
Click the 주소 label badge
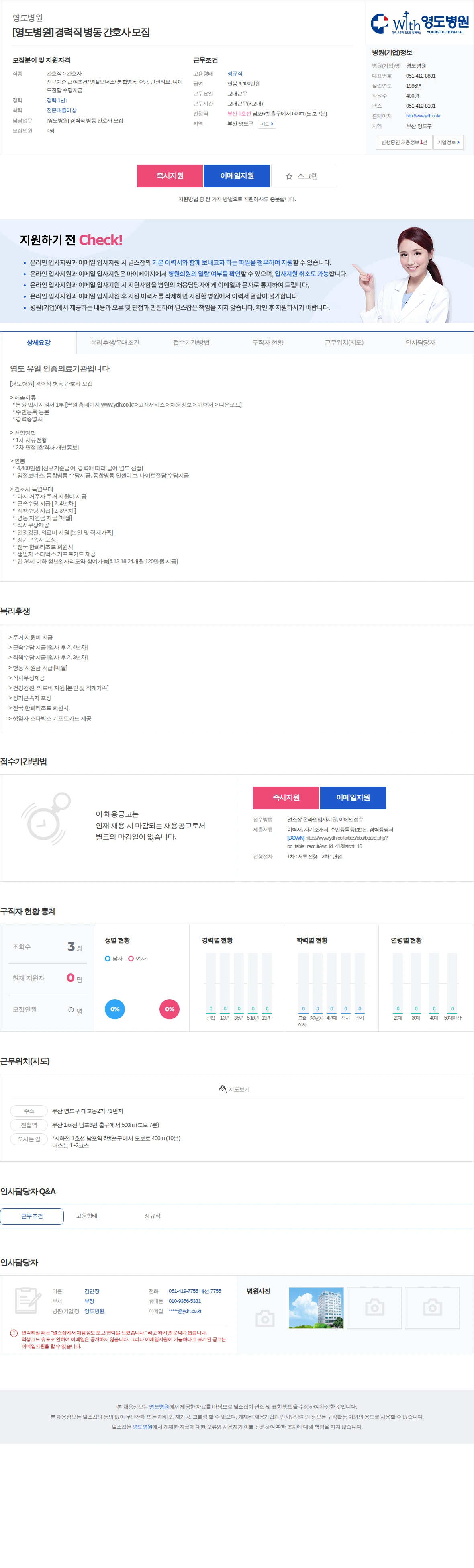click(x=29, y=1111)
